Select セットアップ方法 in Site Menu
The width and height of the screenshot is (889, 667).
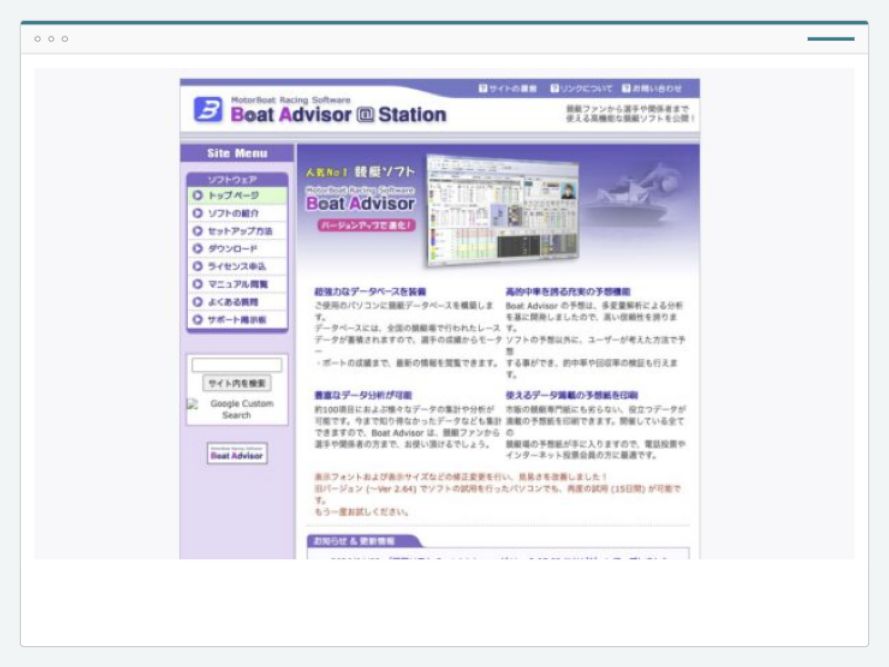(x=237, y=231)
